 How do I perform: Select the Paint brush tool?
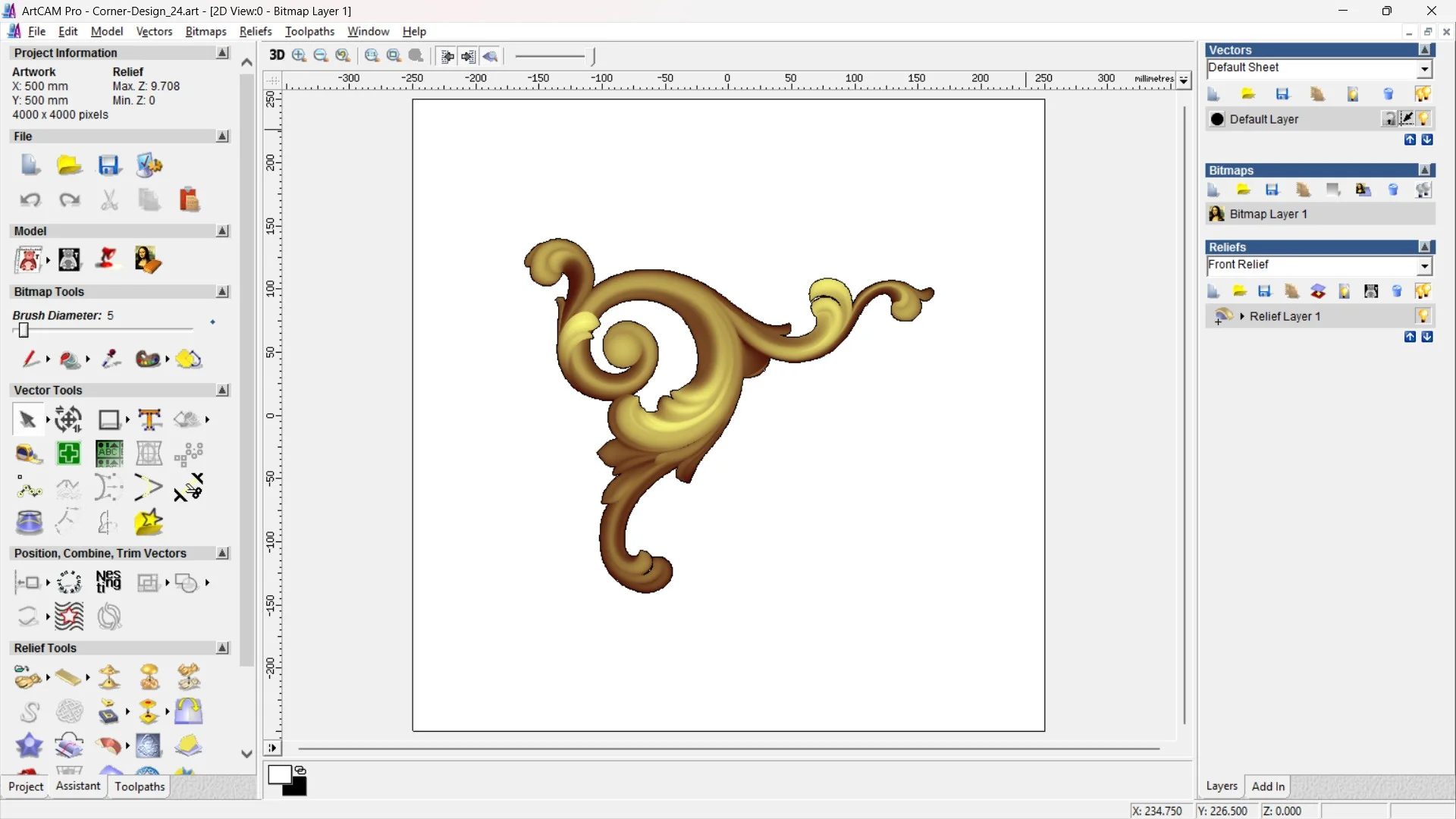(30, 359)
